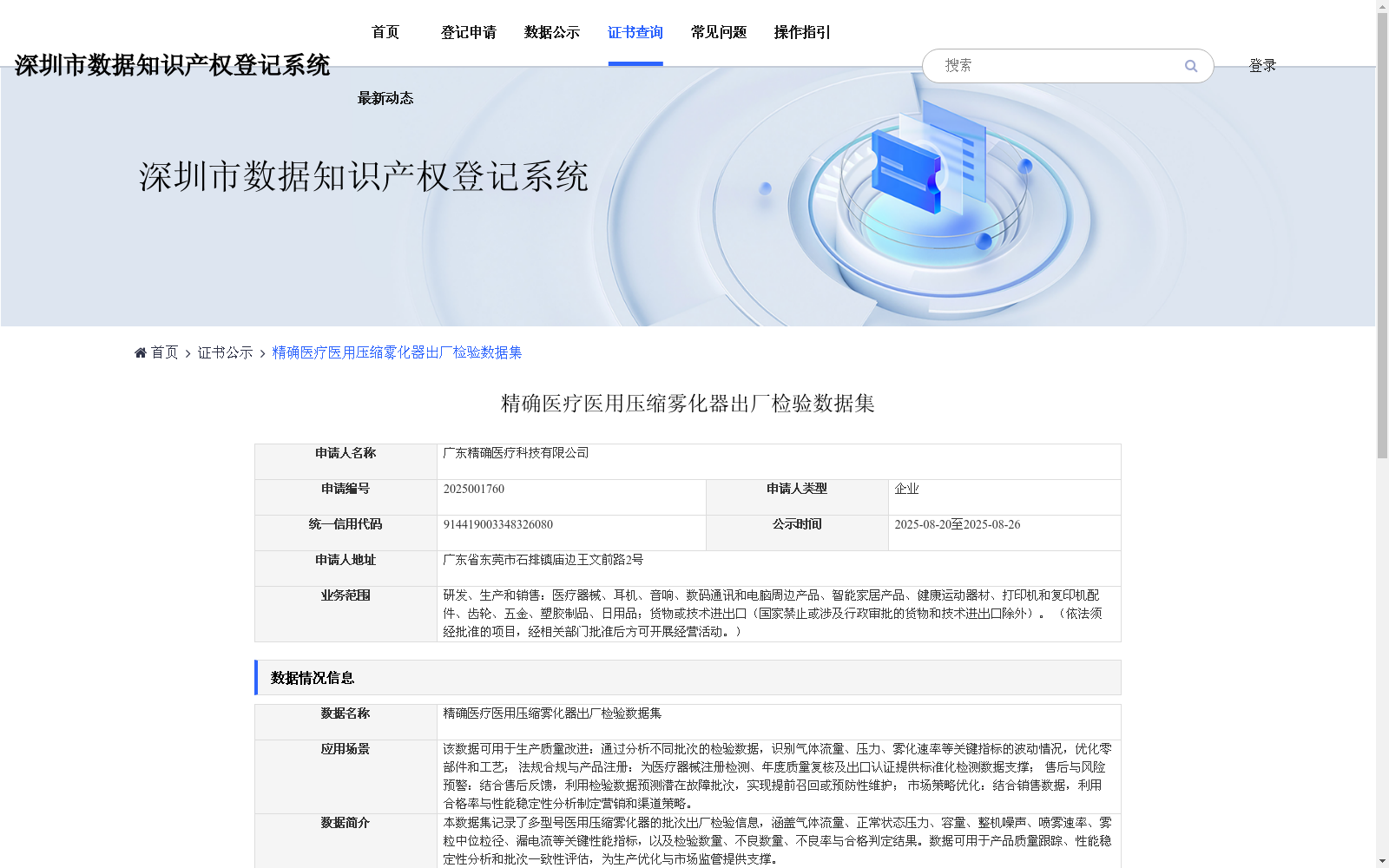The width and height of the screenshot is (1389, 868).
Task: Click the 公示时间 label cell
Action: point(797,533)
